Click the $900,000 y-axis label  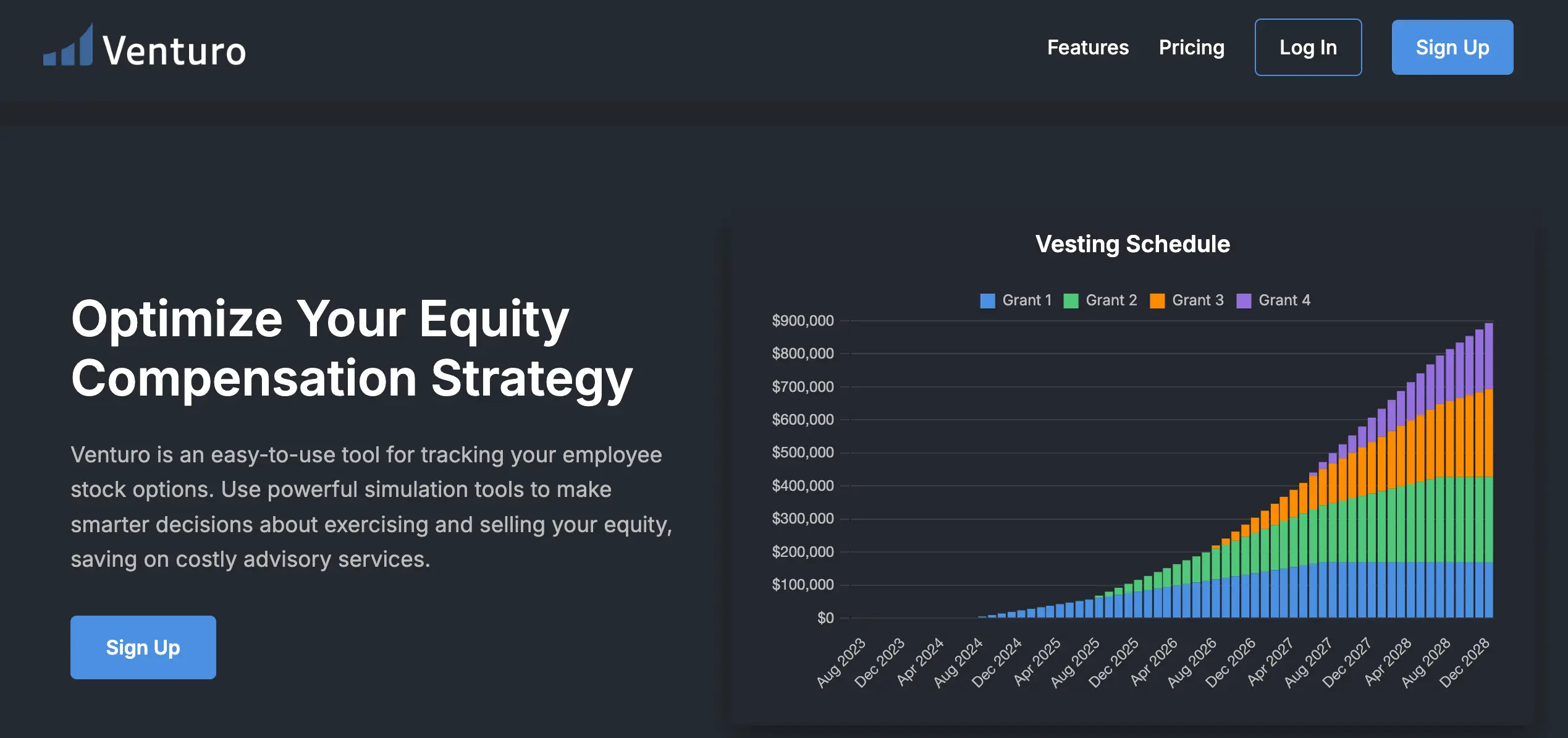point(802,321)
